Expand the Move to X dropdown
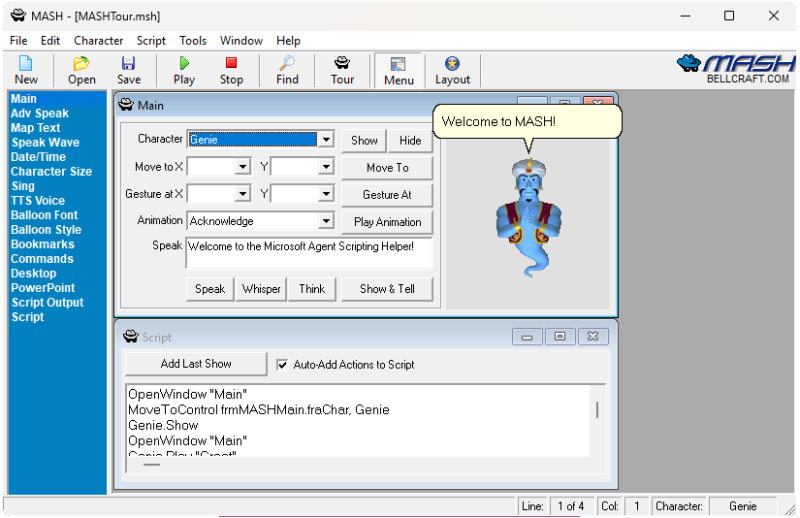This screenshot has width=800, height=518. (242, 167)
